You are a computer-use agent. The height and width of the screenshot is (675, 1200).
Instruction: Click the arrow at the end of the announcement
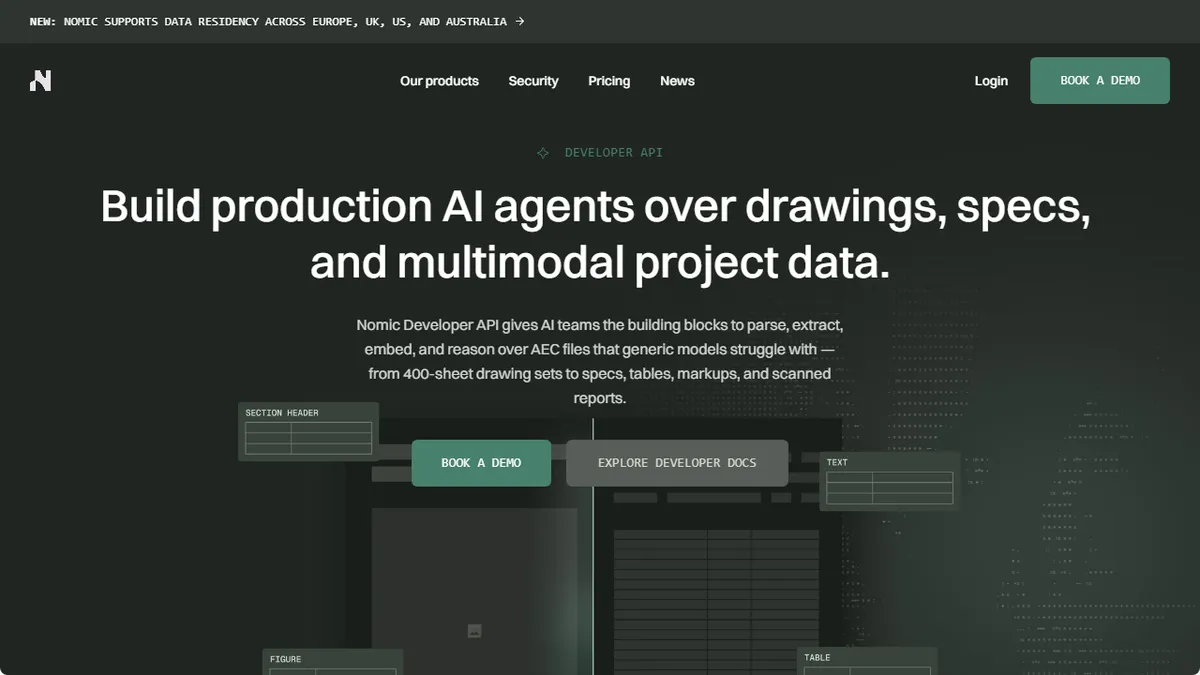point(520,21)
